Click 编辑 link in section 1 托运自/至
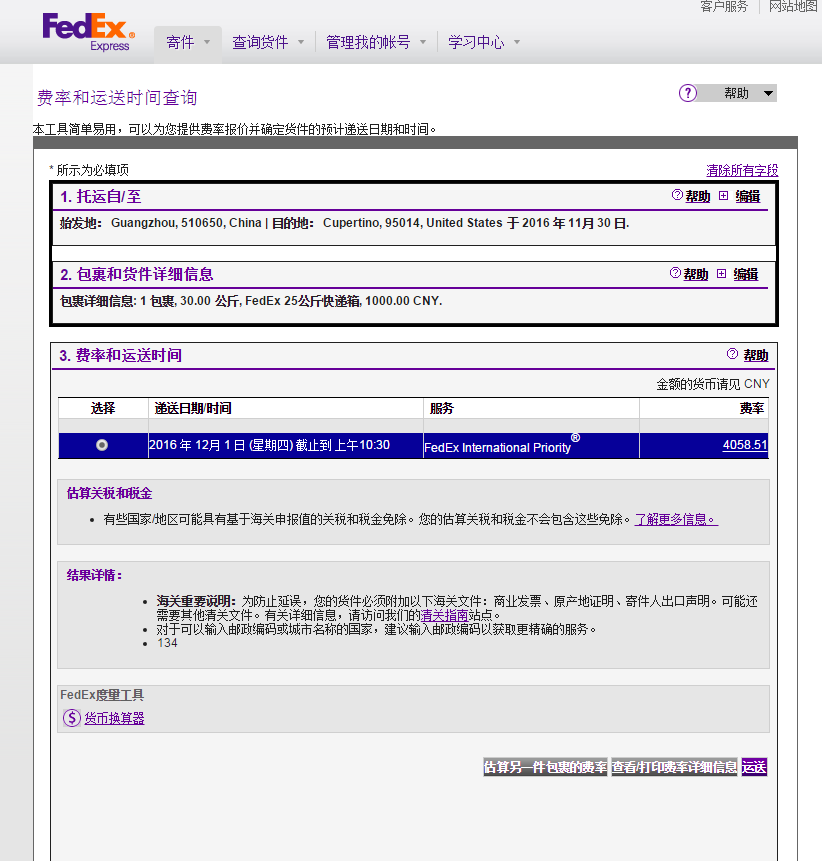The height and width of the screenshot is (861, 822). coord(747,196)
